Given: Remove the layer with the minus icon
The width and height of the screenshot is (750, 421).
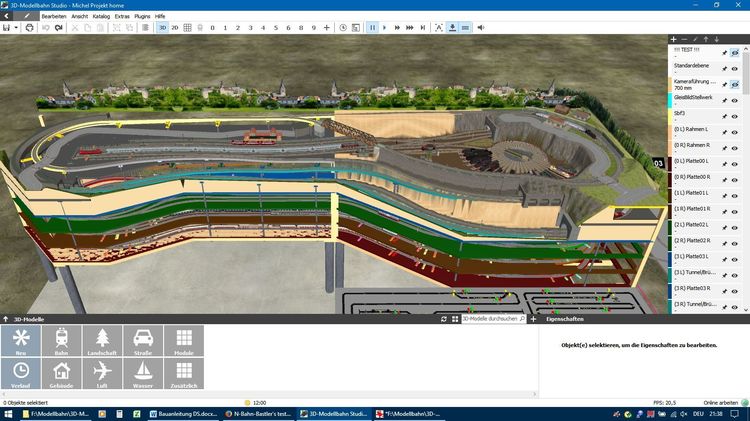Looking at the screenshot, I should click(684, 39).
